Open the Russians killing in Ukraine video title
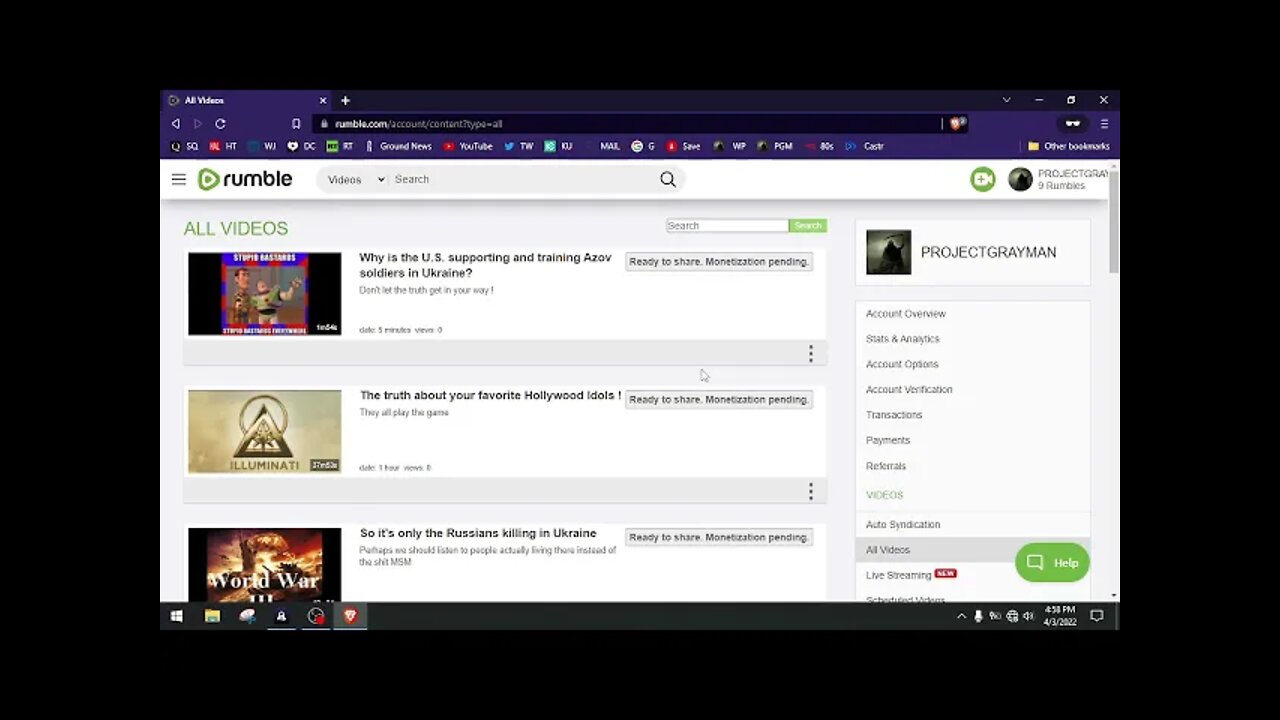1280x720 pixels. click(x=478, y=534)
